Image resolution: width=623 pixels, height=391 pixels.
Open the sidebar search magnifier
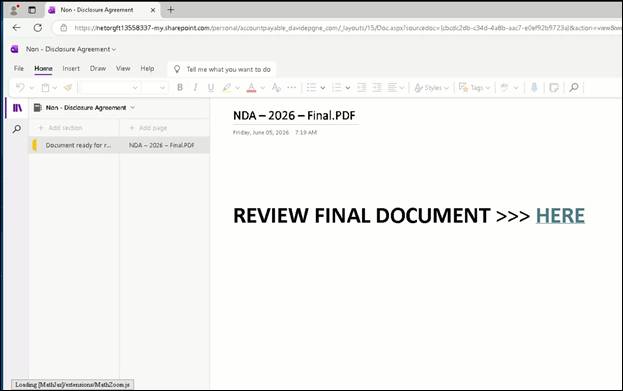click(x=17, y=129)
